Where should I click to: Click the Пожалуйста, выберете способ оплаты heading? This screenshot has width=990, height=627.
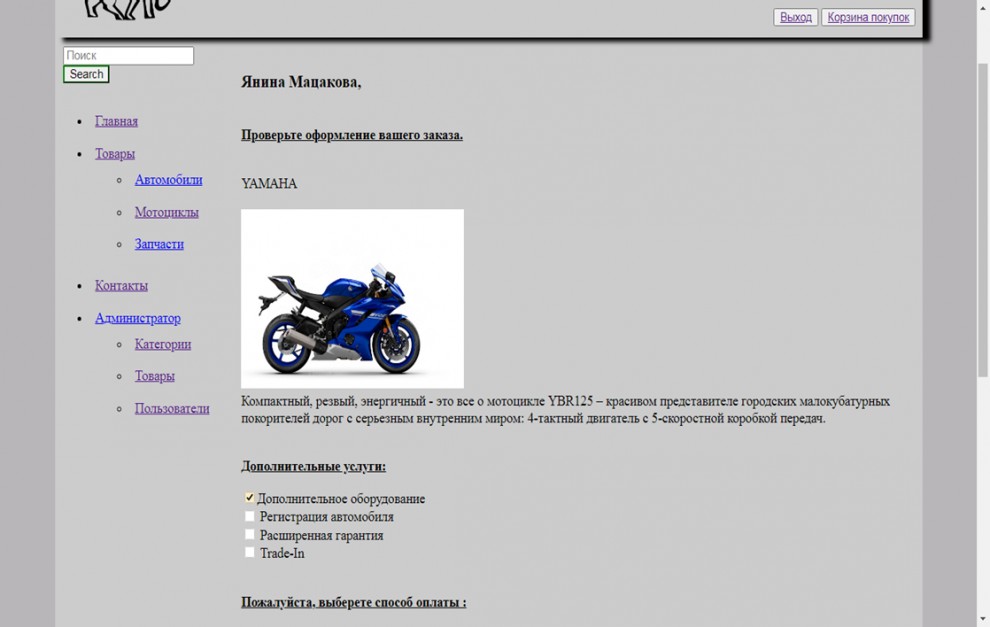354,602
